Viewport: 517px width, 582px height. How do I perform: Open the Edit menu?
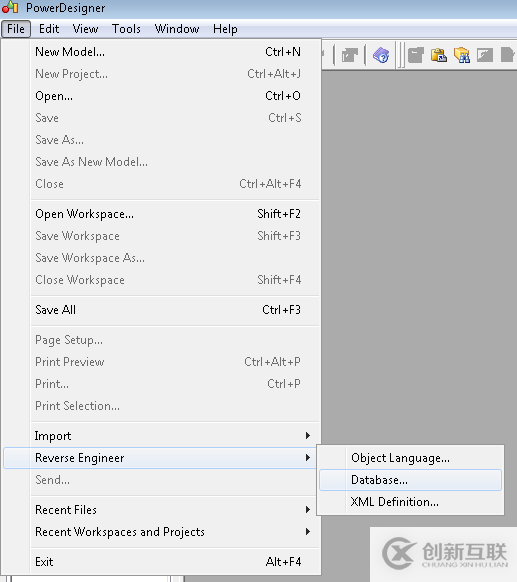click(49, 29)
